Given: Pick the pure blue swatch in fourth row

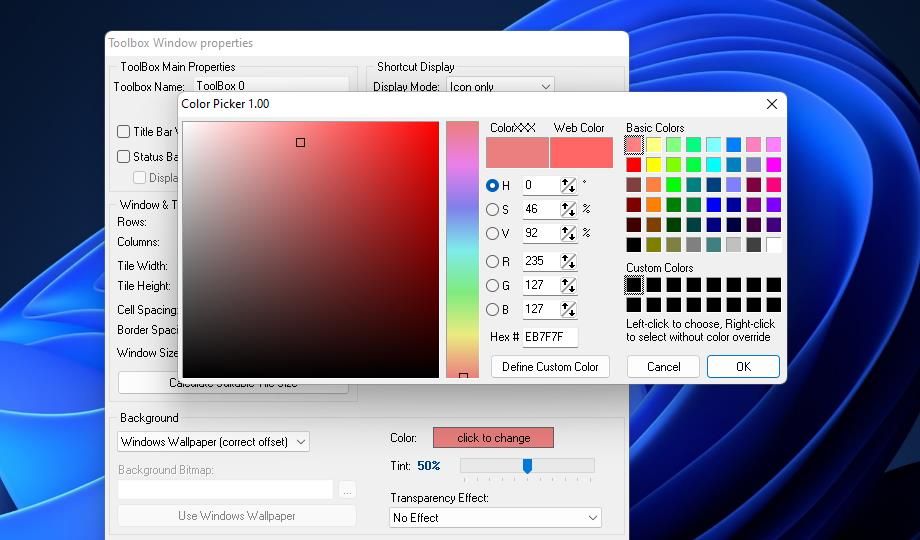Looking at the screenshot, I should (x=713, y=205).
